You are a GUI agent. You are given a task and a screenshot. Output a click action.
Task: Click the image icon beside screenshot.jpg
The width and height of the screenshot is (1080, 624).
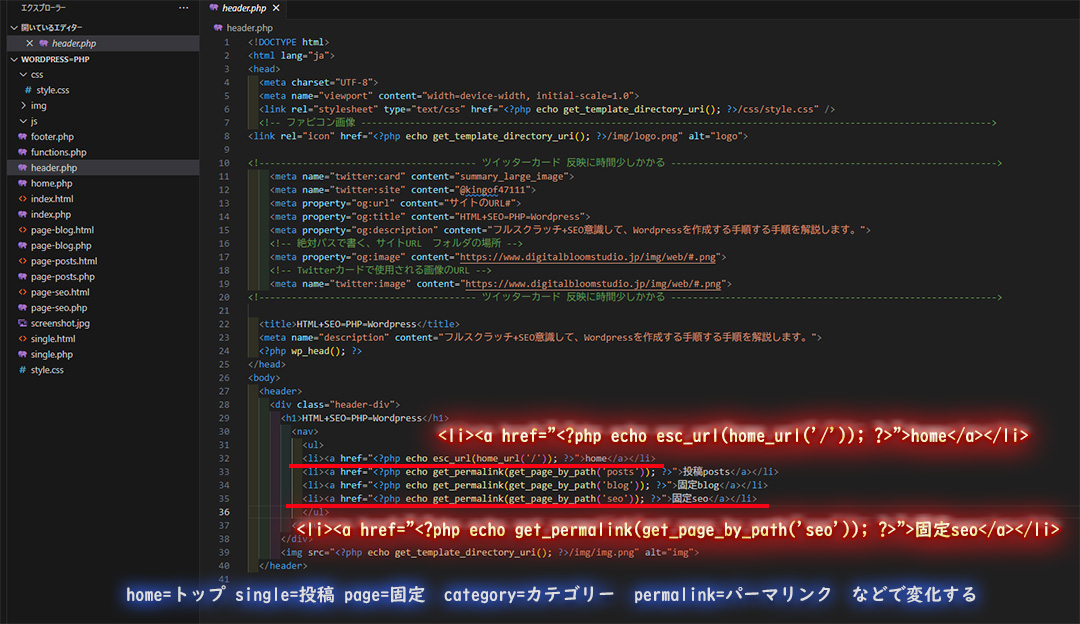point(23,323)
